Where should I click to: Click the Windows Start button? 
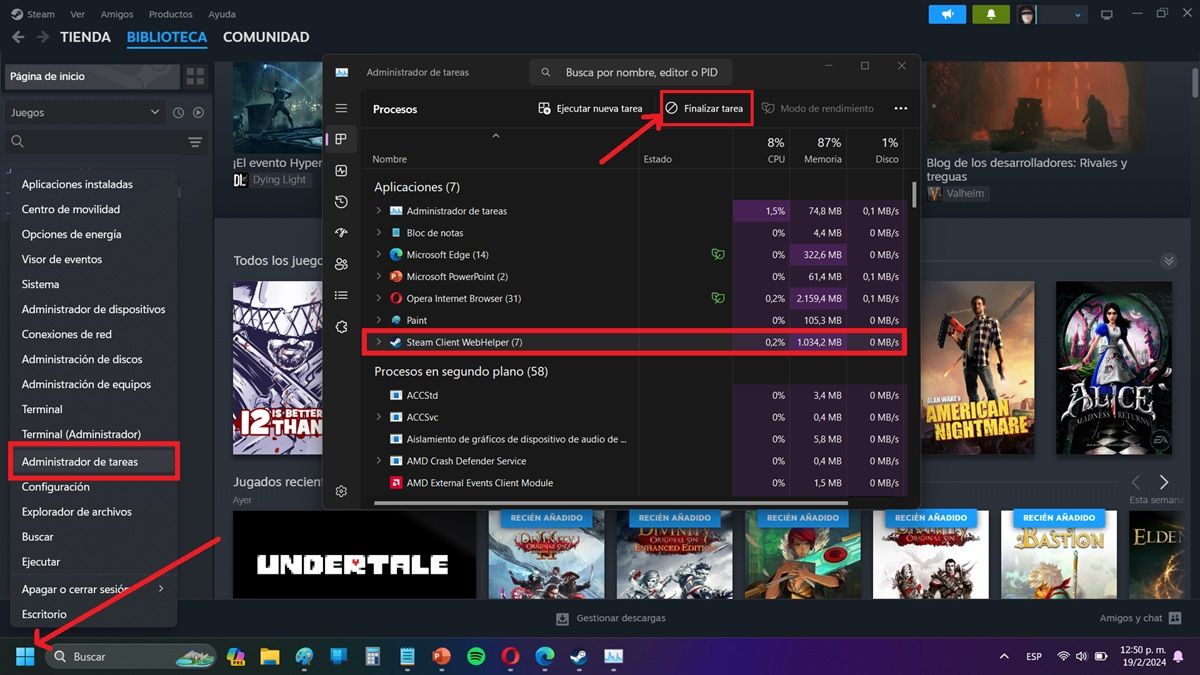(25, 657)
